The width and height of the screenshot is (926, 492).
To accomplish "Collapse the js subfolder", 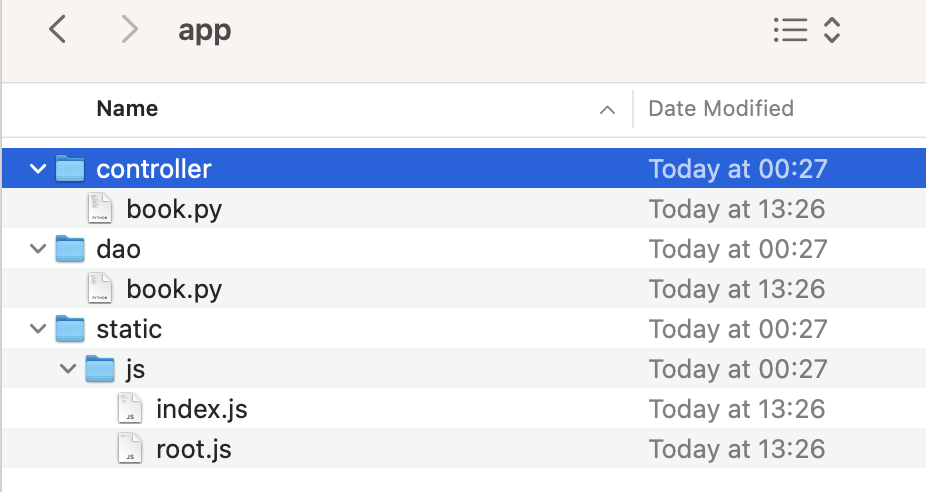I will click(68, 369).
